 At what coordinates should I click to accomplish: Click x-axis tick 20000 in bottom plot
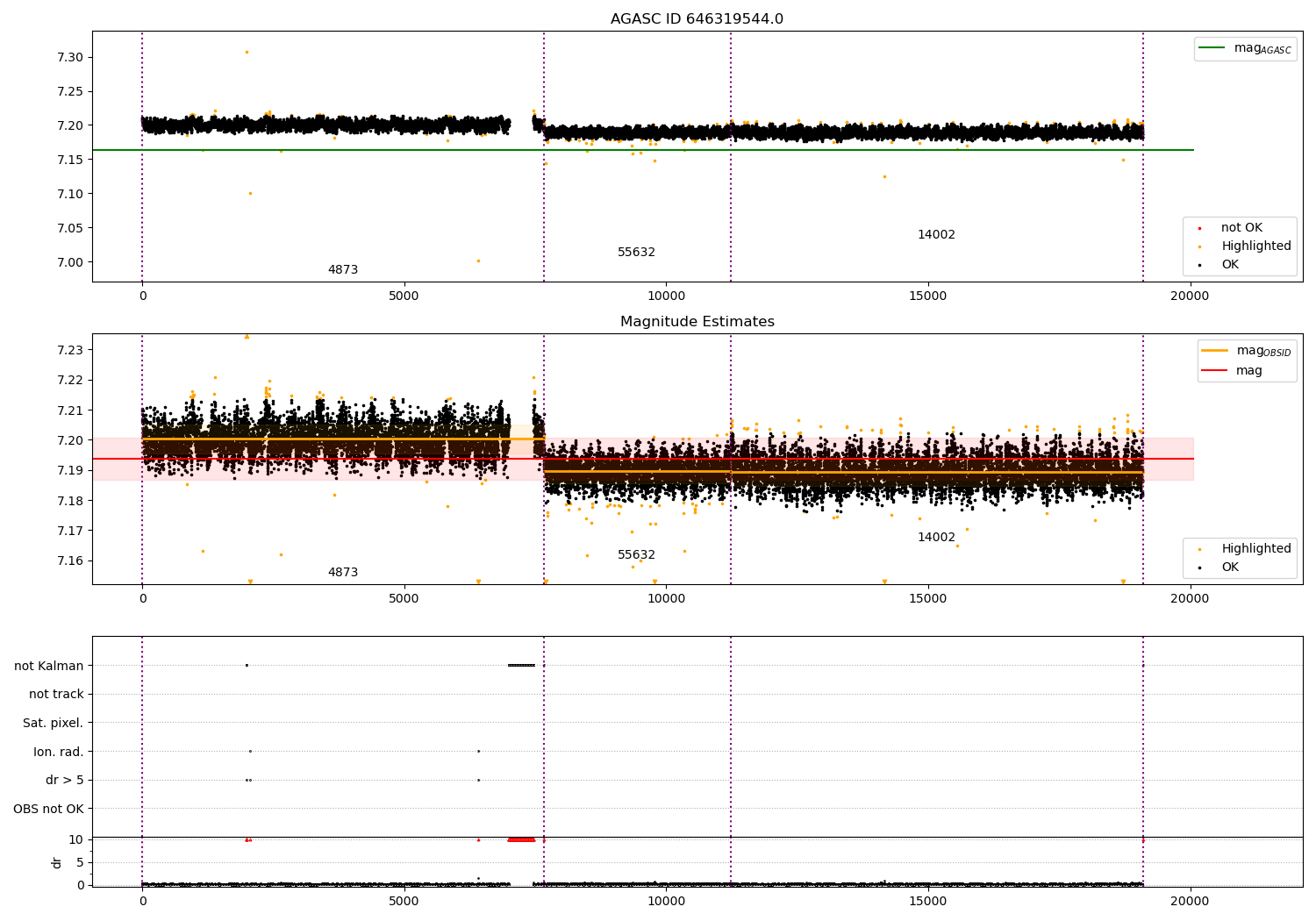coord(1190,901)
